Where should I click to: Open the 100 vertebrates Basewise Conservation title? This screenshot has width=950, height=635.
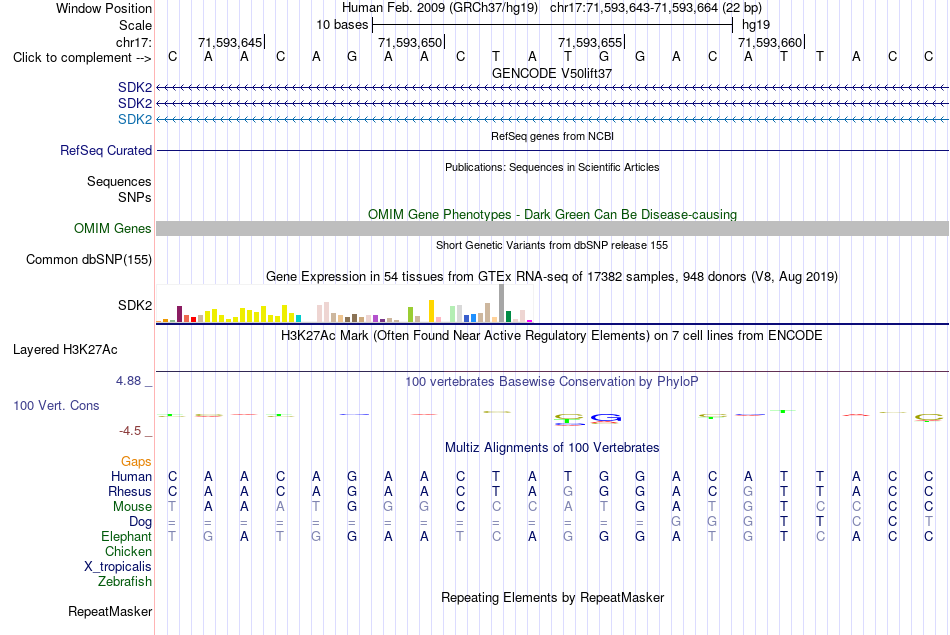pos(552,382)
